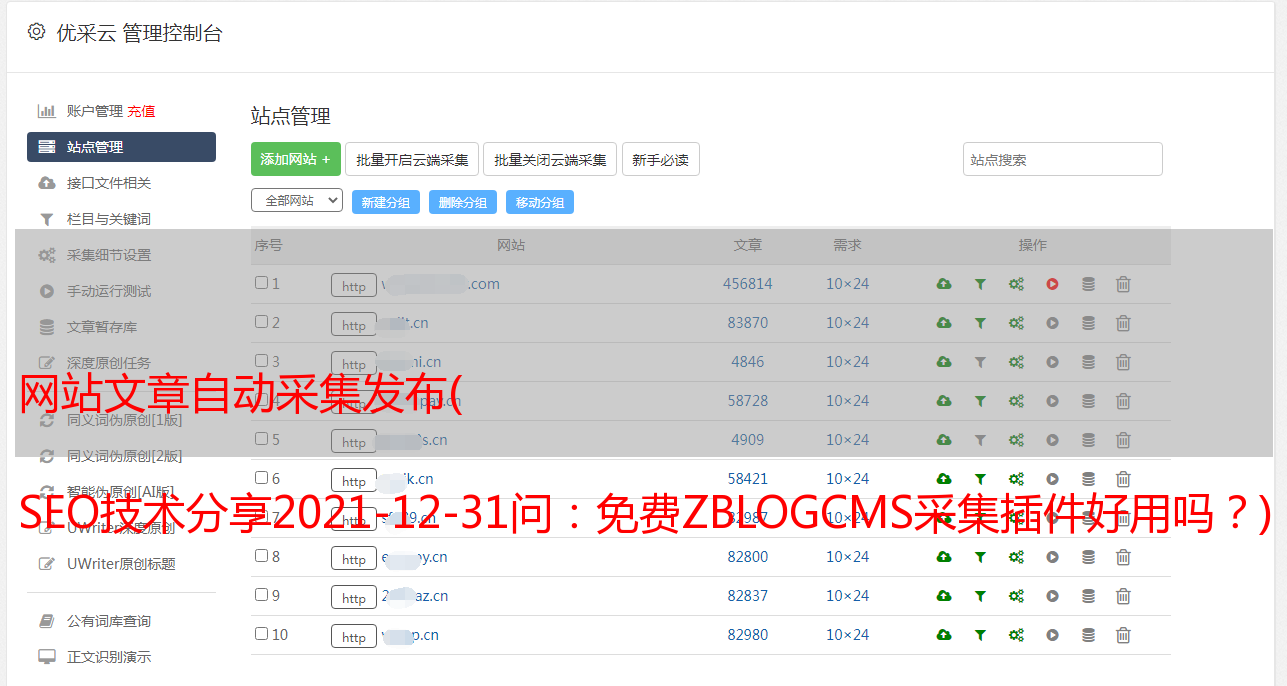This screenshot has width=1287, height=686.
Task: Click the 移动分组 button
Action: tap(540, 202)
